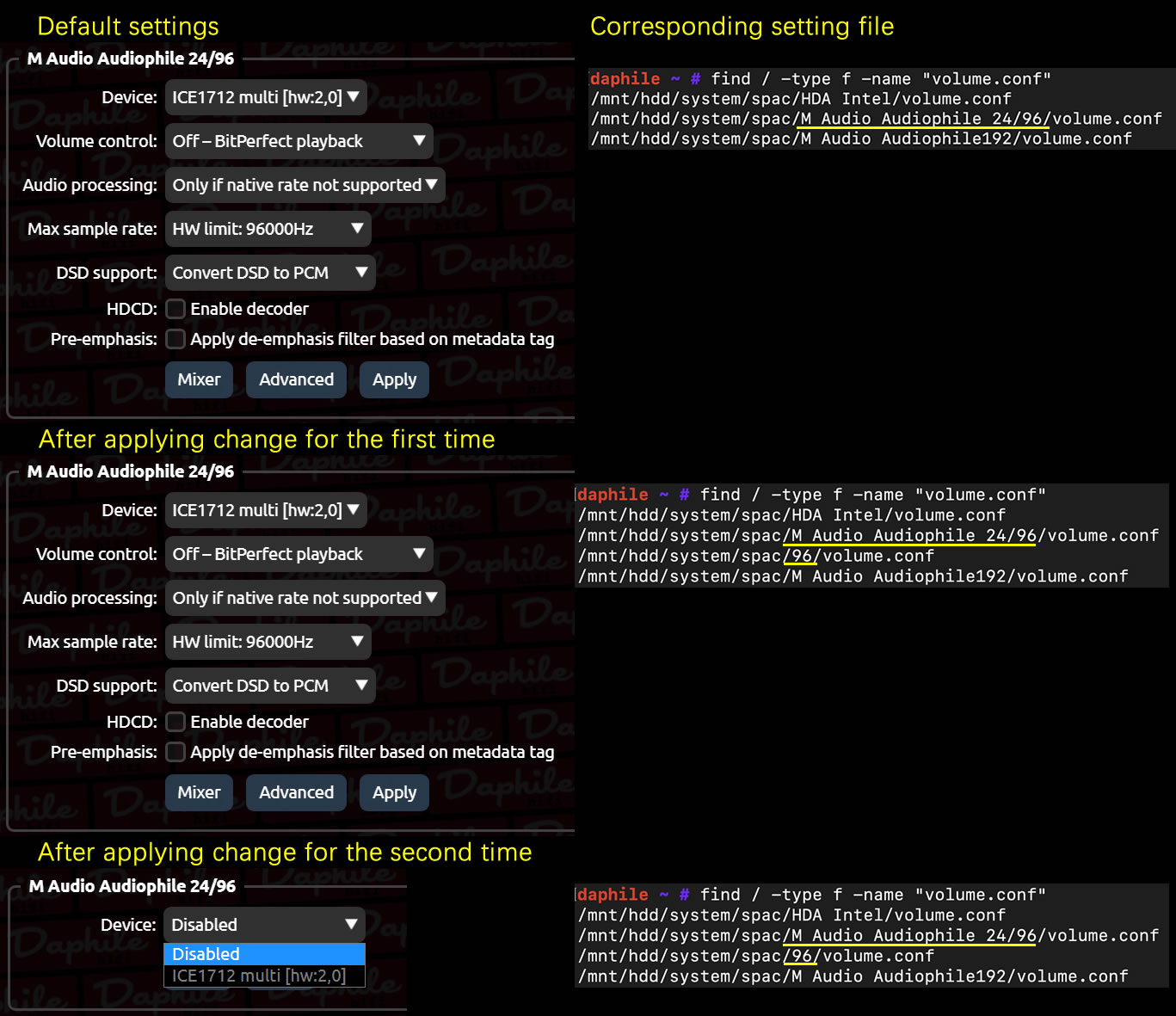
Task: Click Mixer button in first-time change panel
Action: point(199,792)
